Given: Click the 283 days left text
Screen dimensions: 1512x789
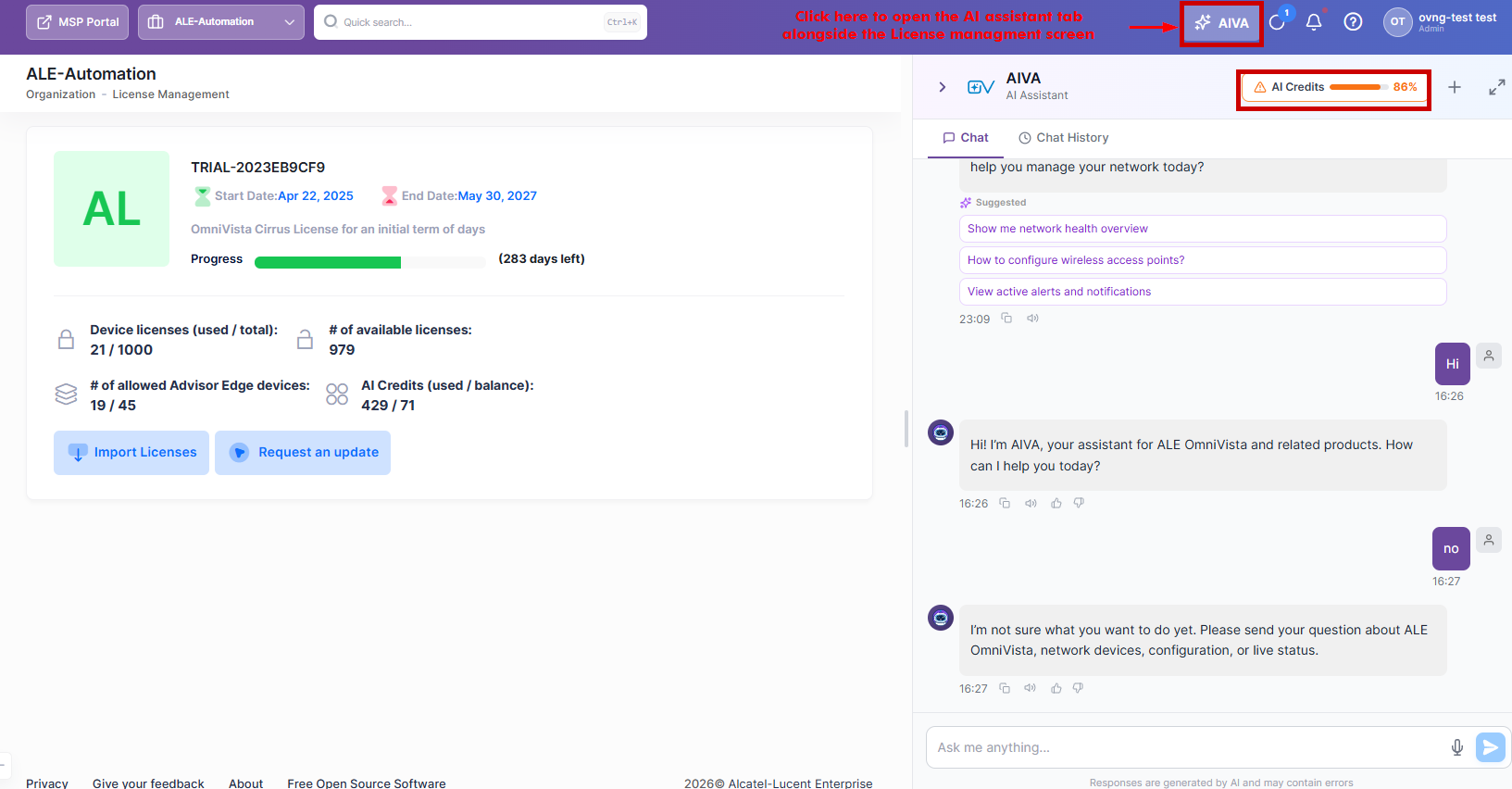Looking at the screenshot, I should (x=542, y=259).
